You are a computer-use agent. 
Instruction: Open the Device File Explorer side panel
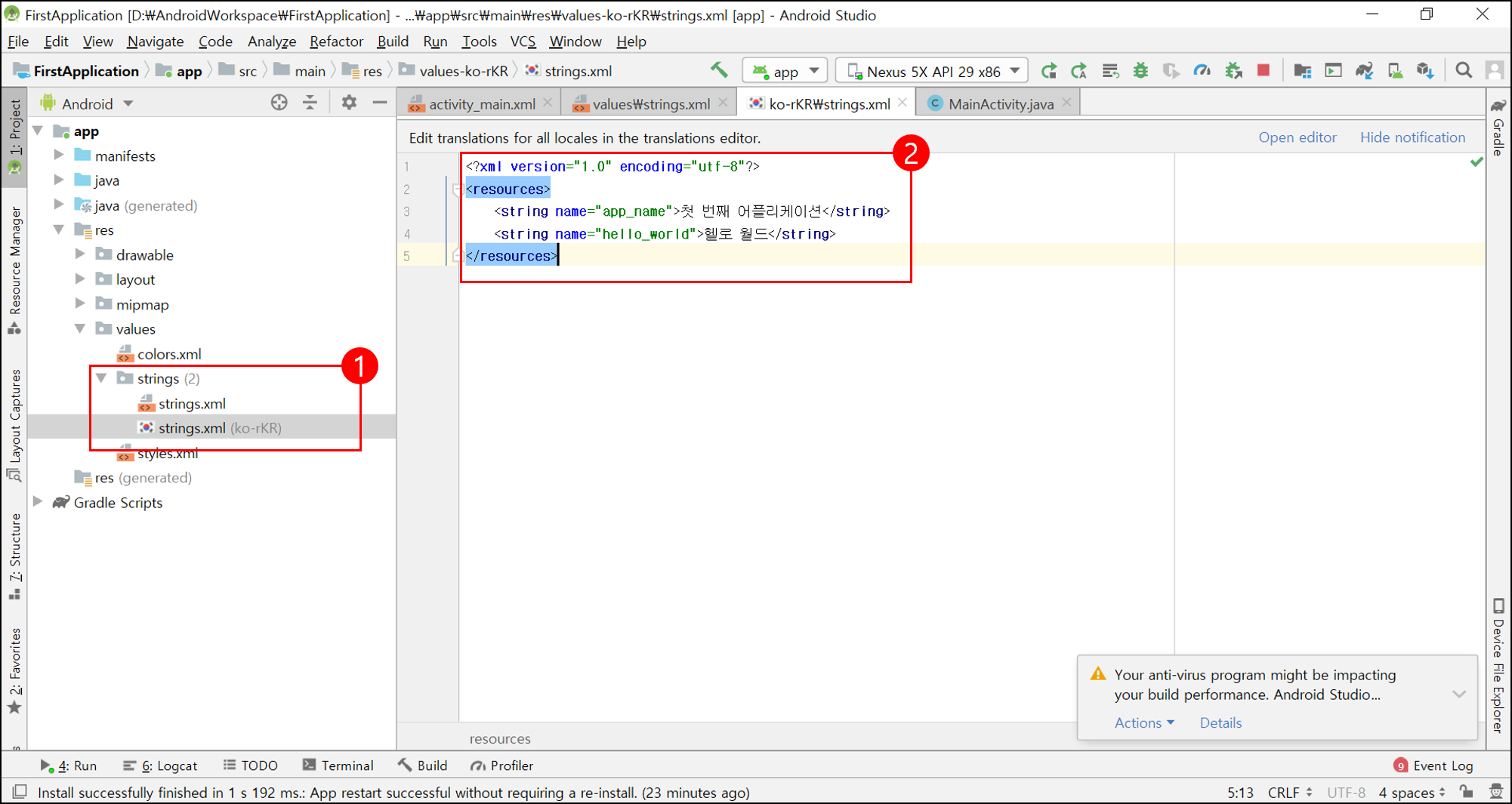(x=1498, y=664)
